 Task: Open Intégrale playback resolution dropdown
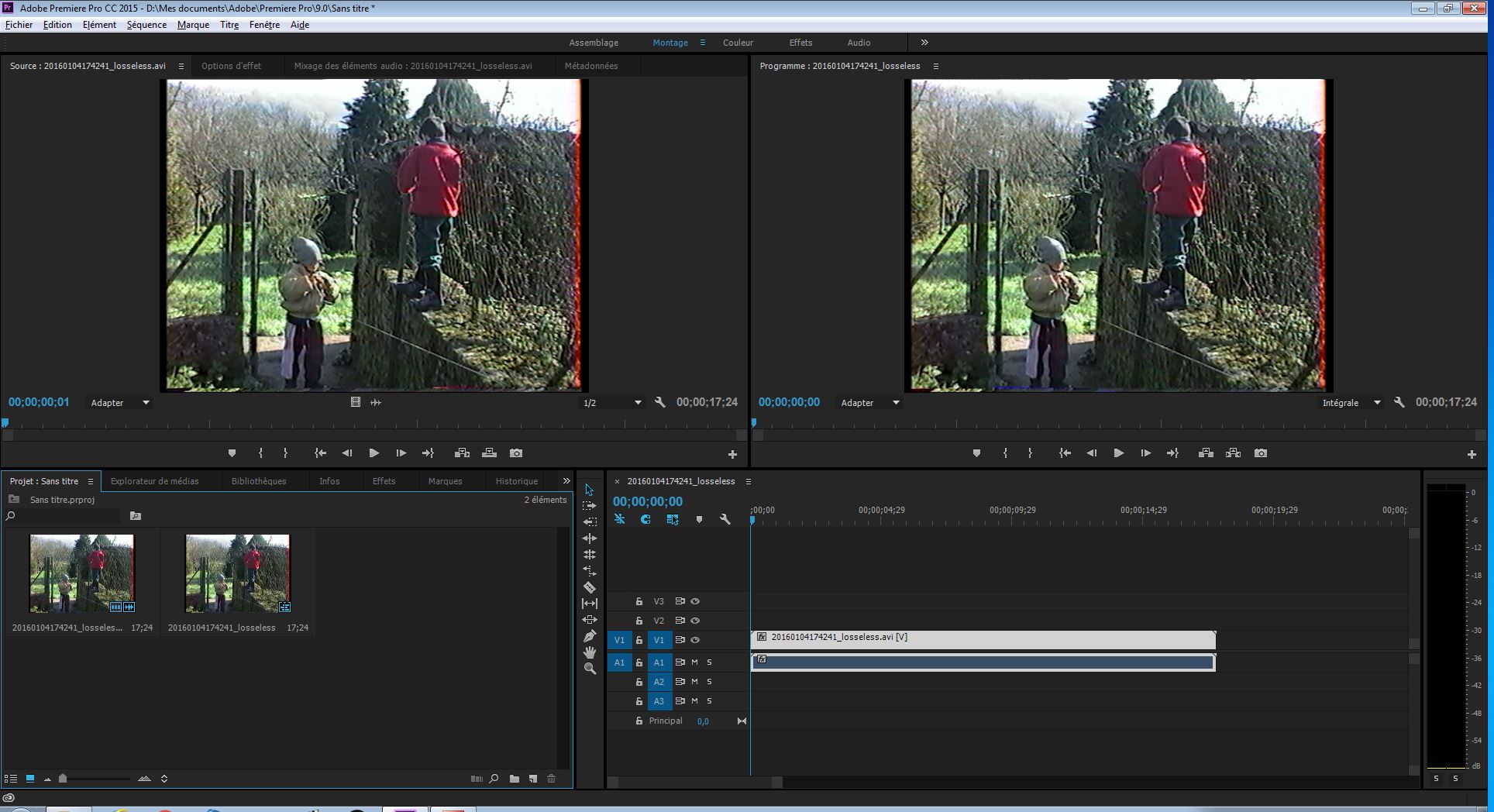[x=1351, y=403]
